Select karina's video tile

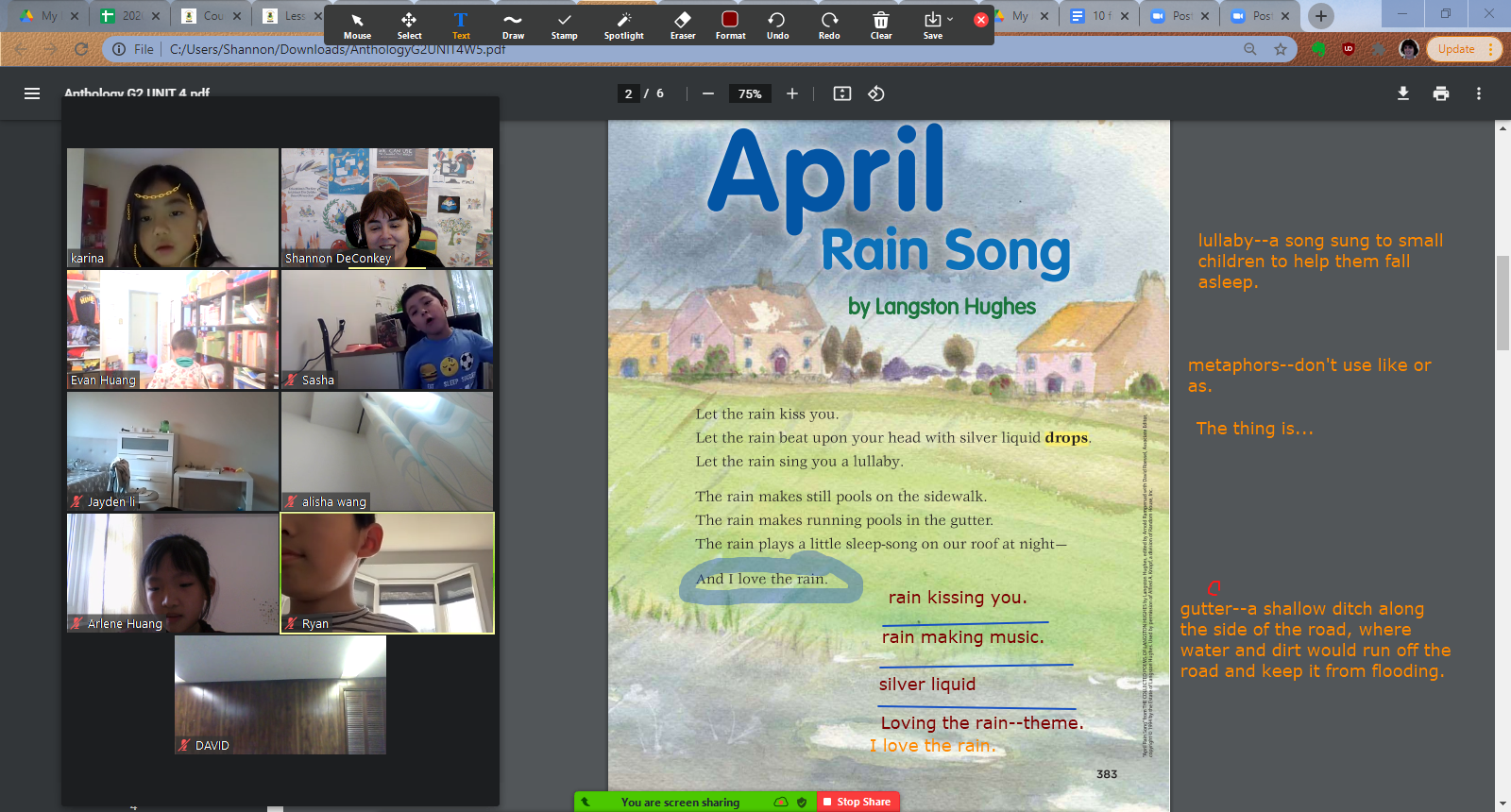pyautogui.click(x=173, y=208)
